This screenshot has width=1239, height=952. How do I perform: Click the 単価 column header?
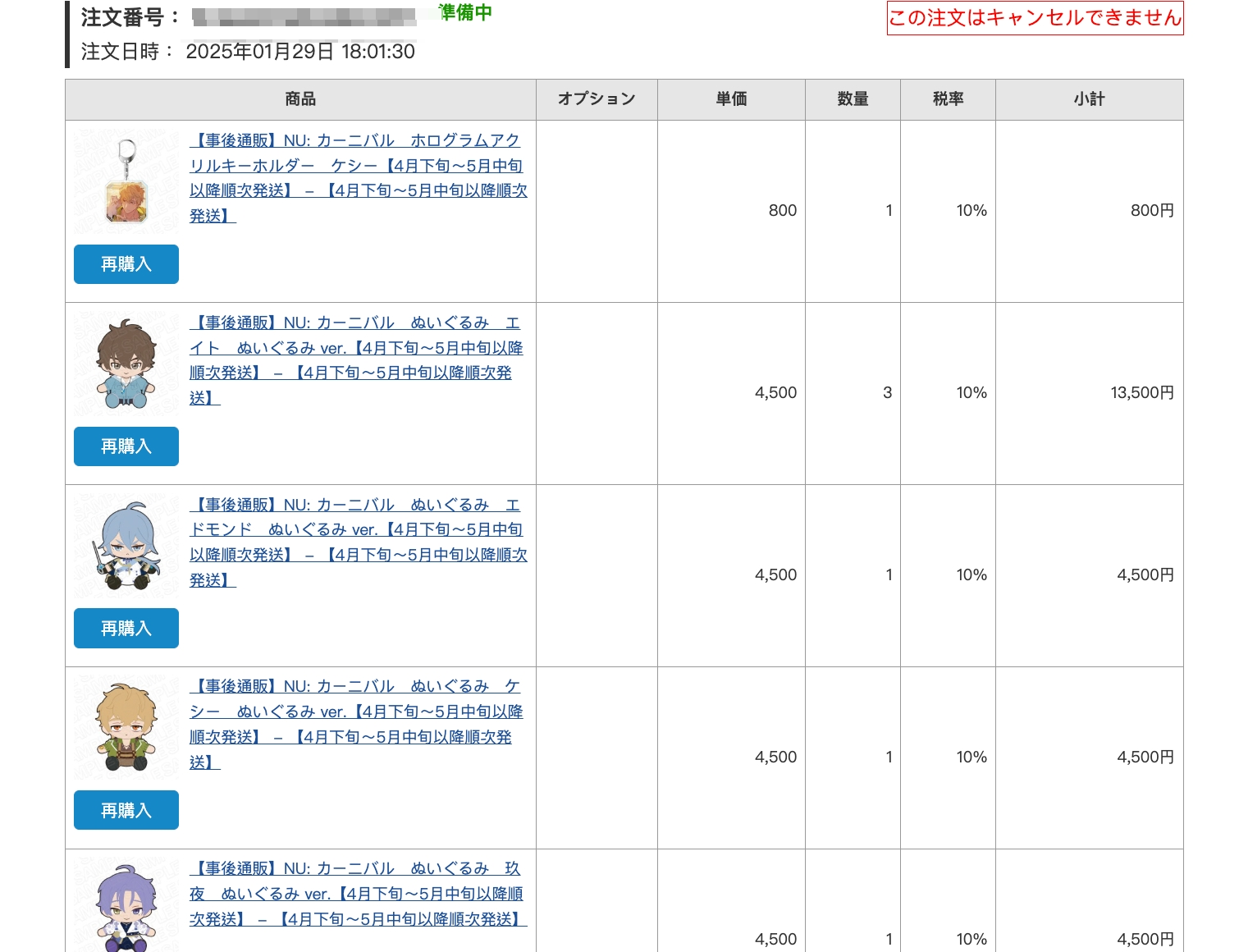731,99
